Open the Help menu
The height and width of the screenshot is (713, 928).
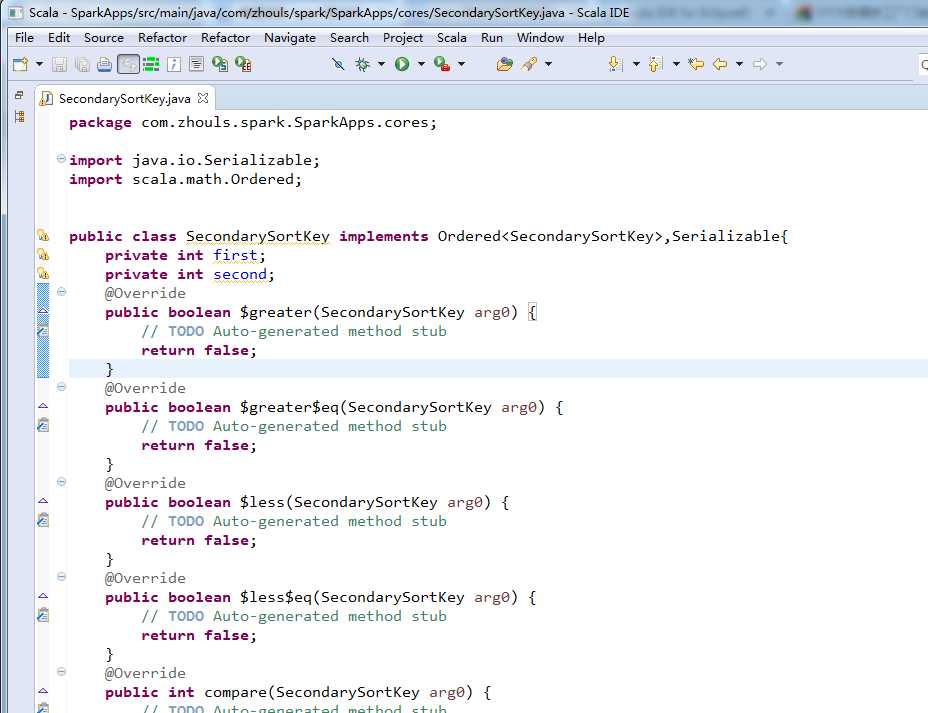pyautogui.click(x=591, y=37)
